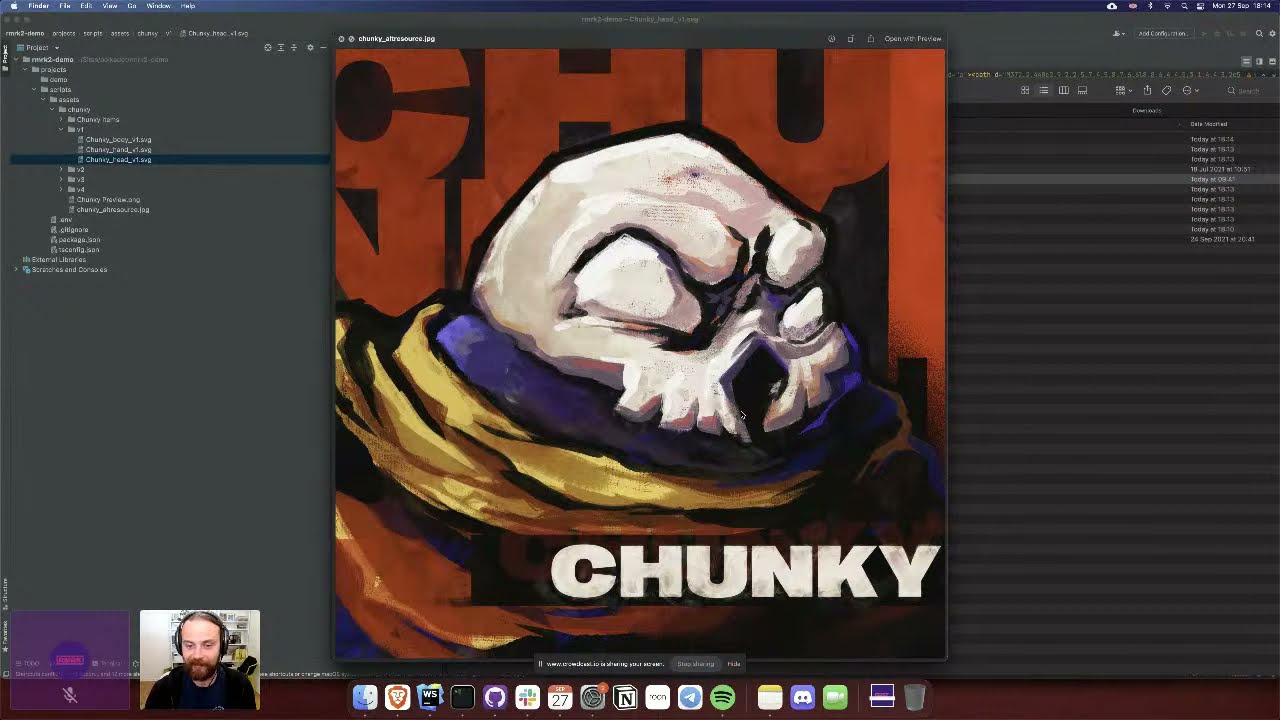1280x720 pixels.
Task: Open the Trash in the dock
Action: click(914, 696)
